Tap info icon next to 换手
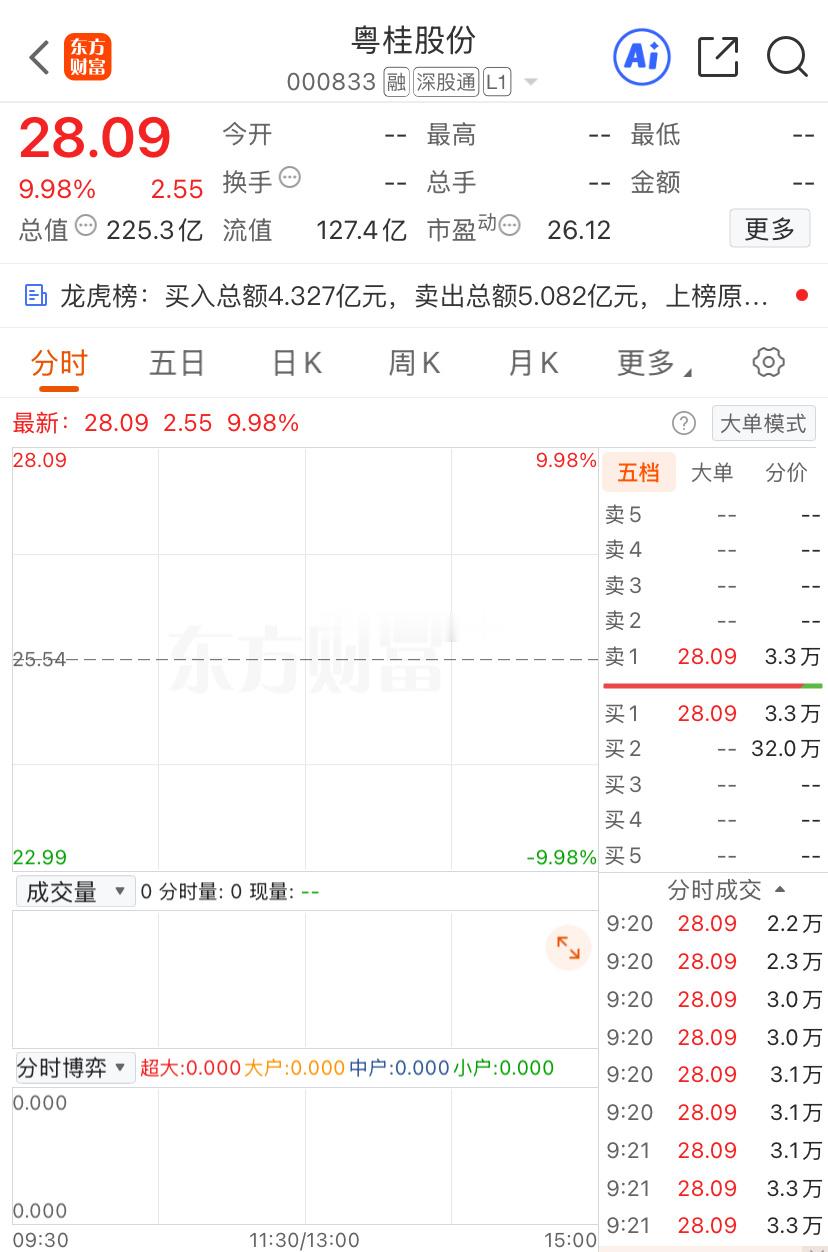The height and width of the screenshot is (1252, 828). 290,178
